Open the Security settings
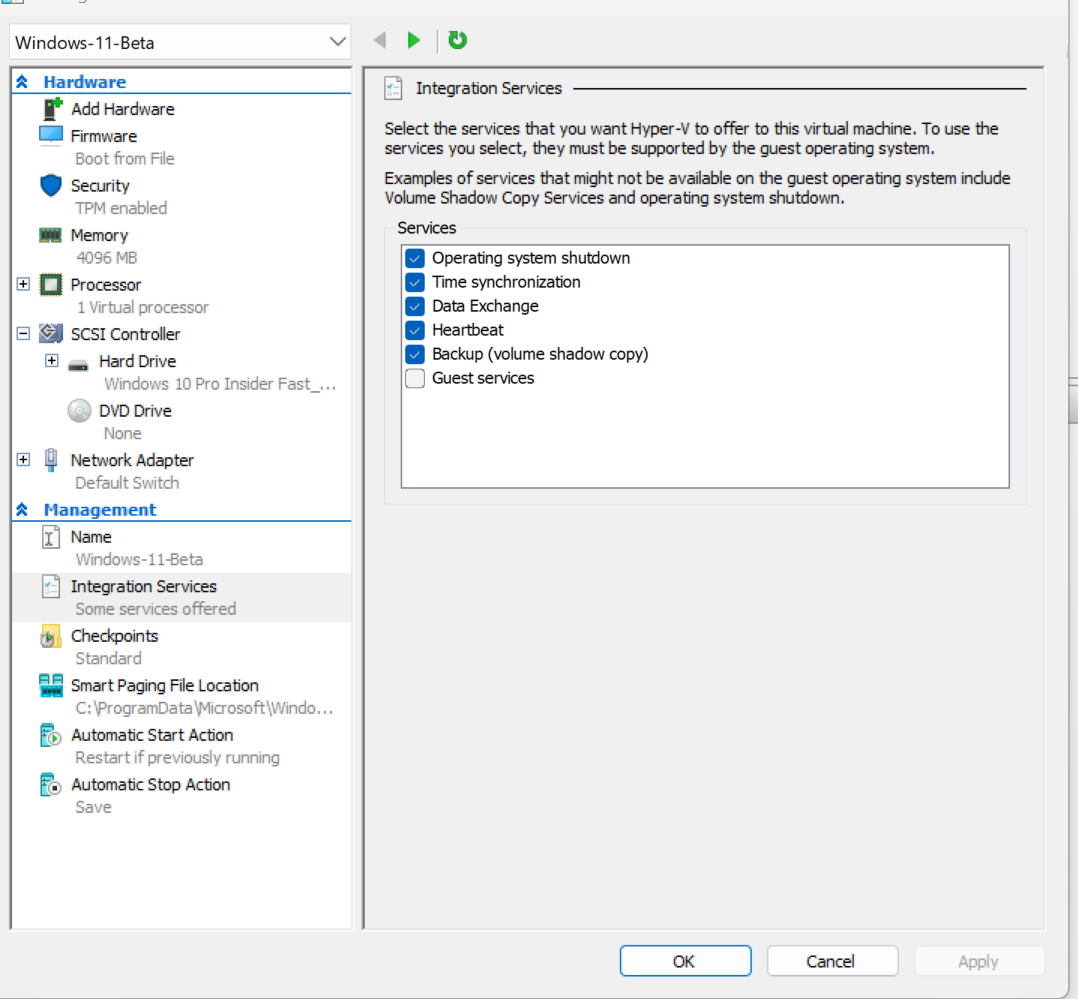 pos(100,186)
